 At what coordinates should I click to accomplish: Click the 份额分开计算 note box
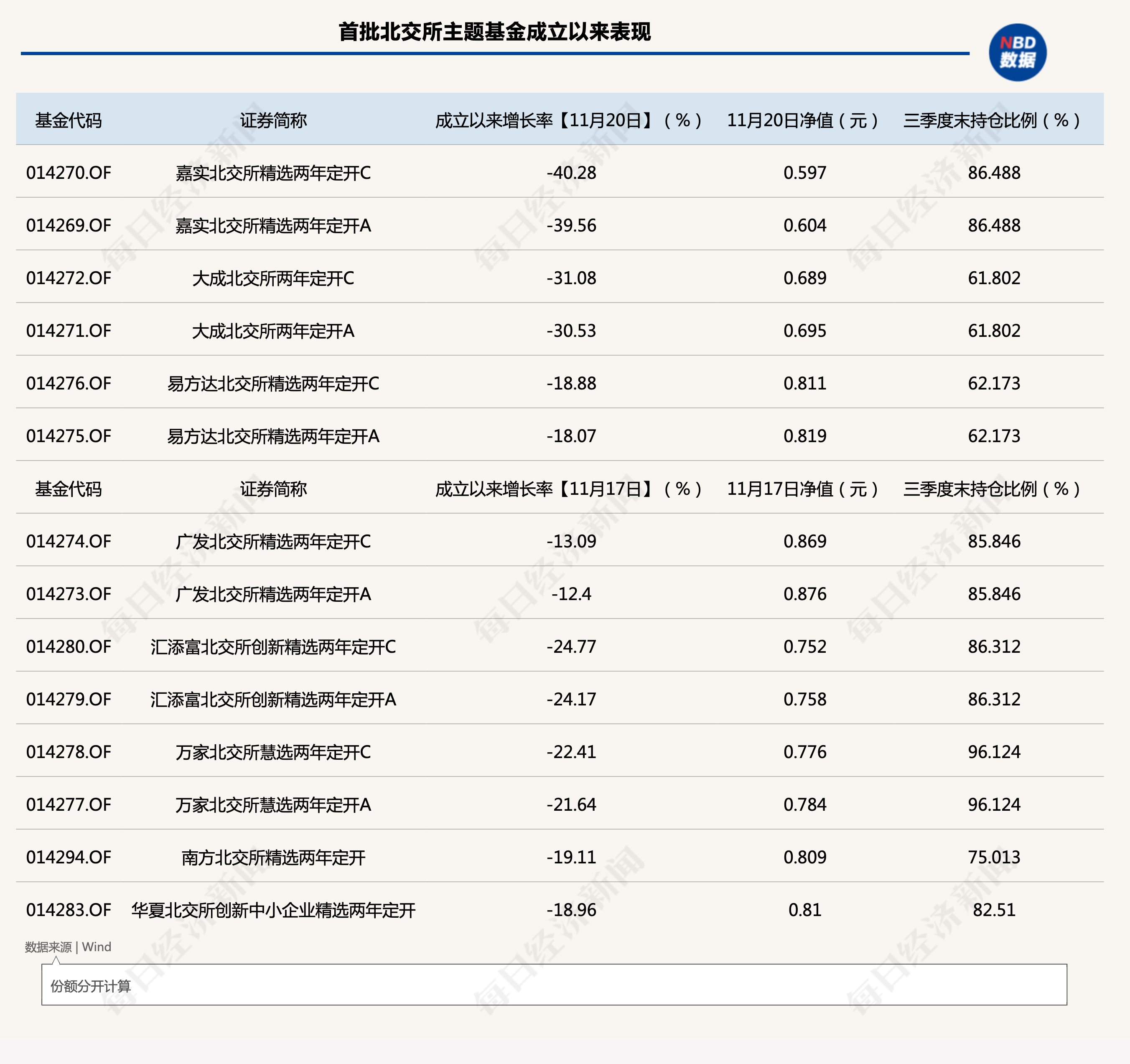coord(554,985)
